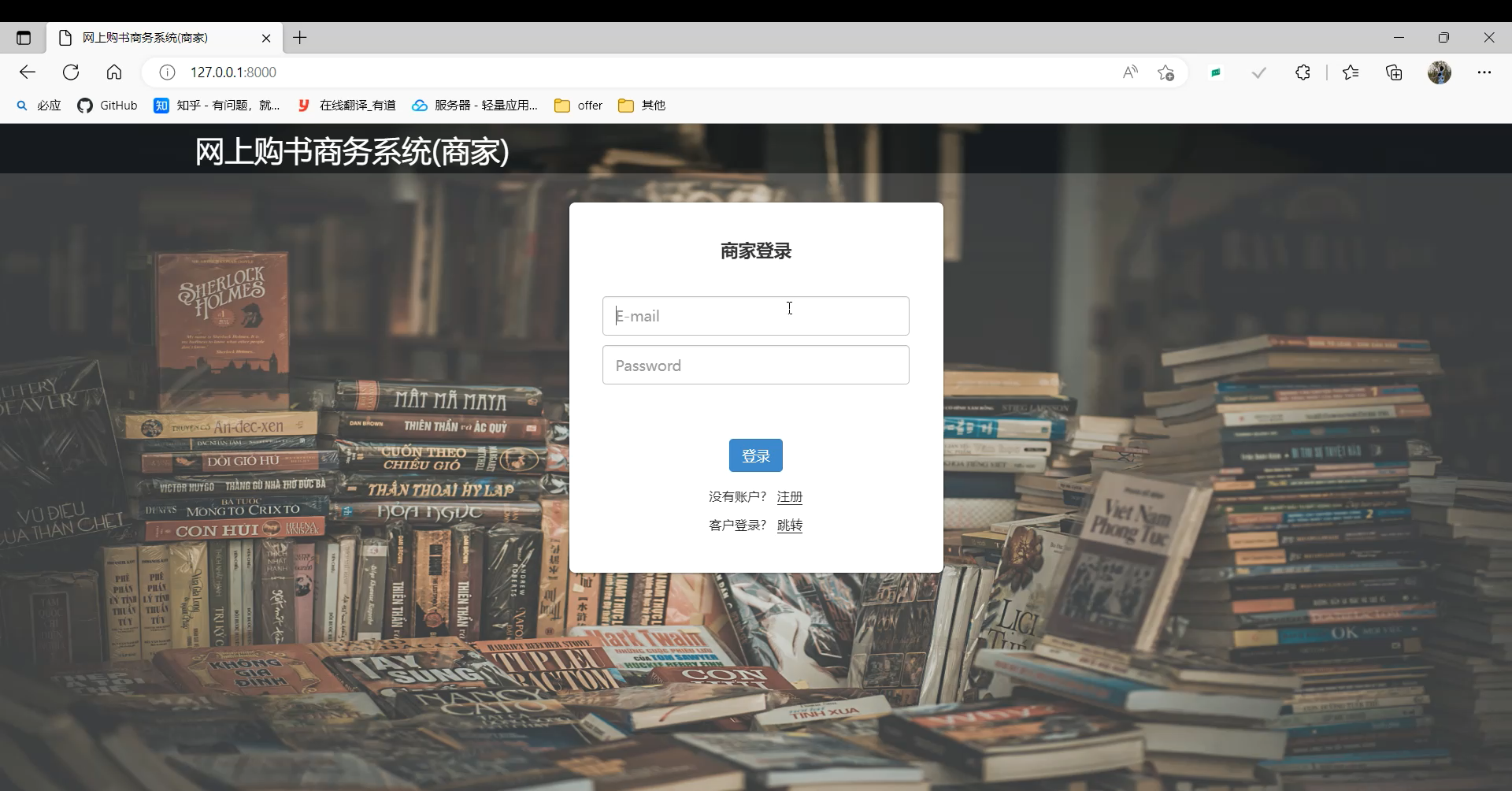1512x791 pixels.
Task: Go to browser Home page icon
Action: click(114, 72)
